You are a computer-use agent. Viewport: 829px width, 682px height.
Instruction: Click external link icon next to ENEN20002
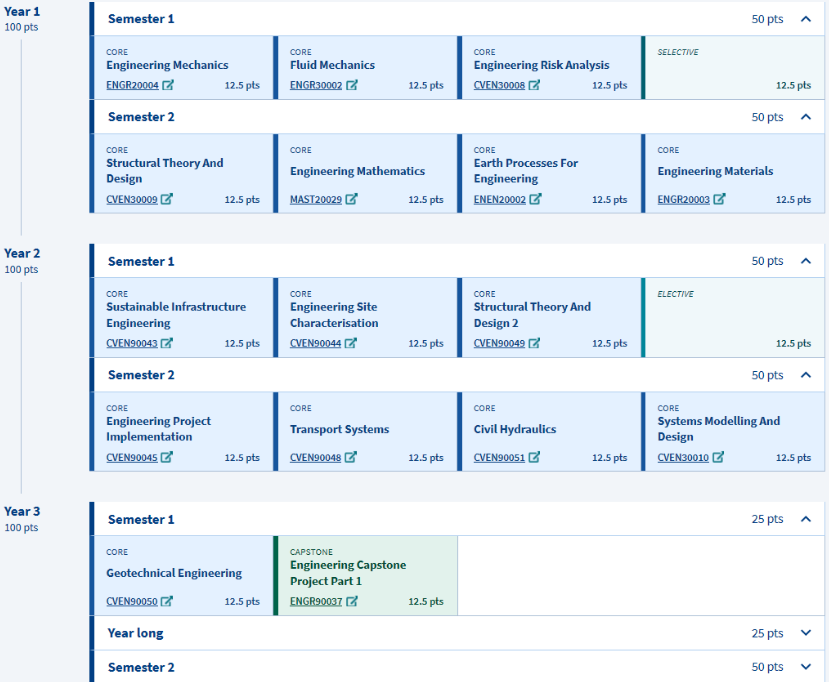point(535,199)
